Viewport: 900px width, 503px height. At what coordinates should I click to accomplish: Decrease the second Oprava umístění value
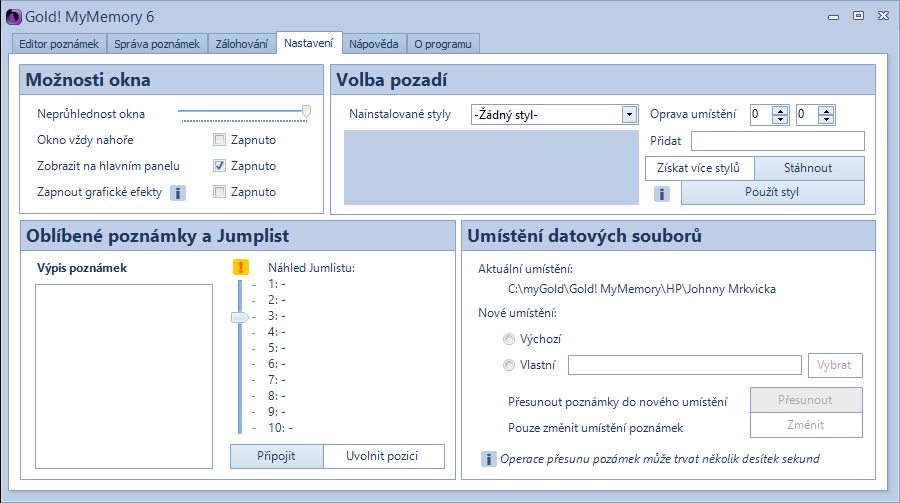click(x=825, y=119)
